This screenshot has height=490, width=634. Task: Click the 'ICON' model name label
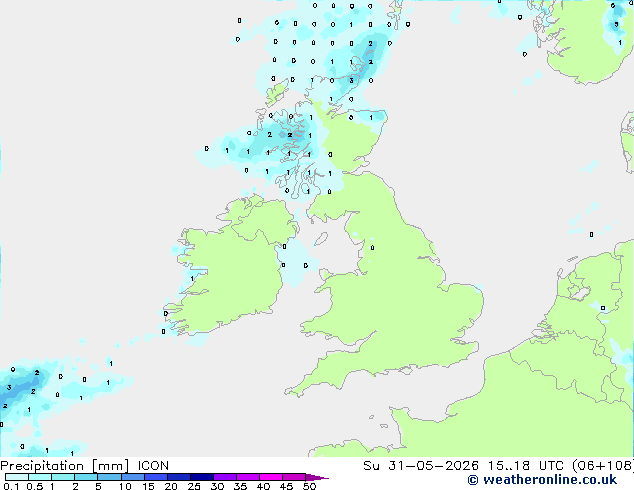coord(153,466)
